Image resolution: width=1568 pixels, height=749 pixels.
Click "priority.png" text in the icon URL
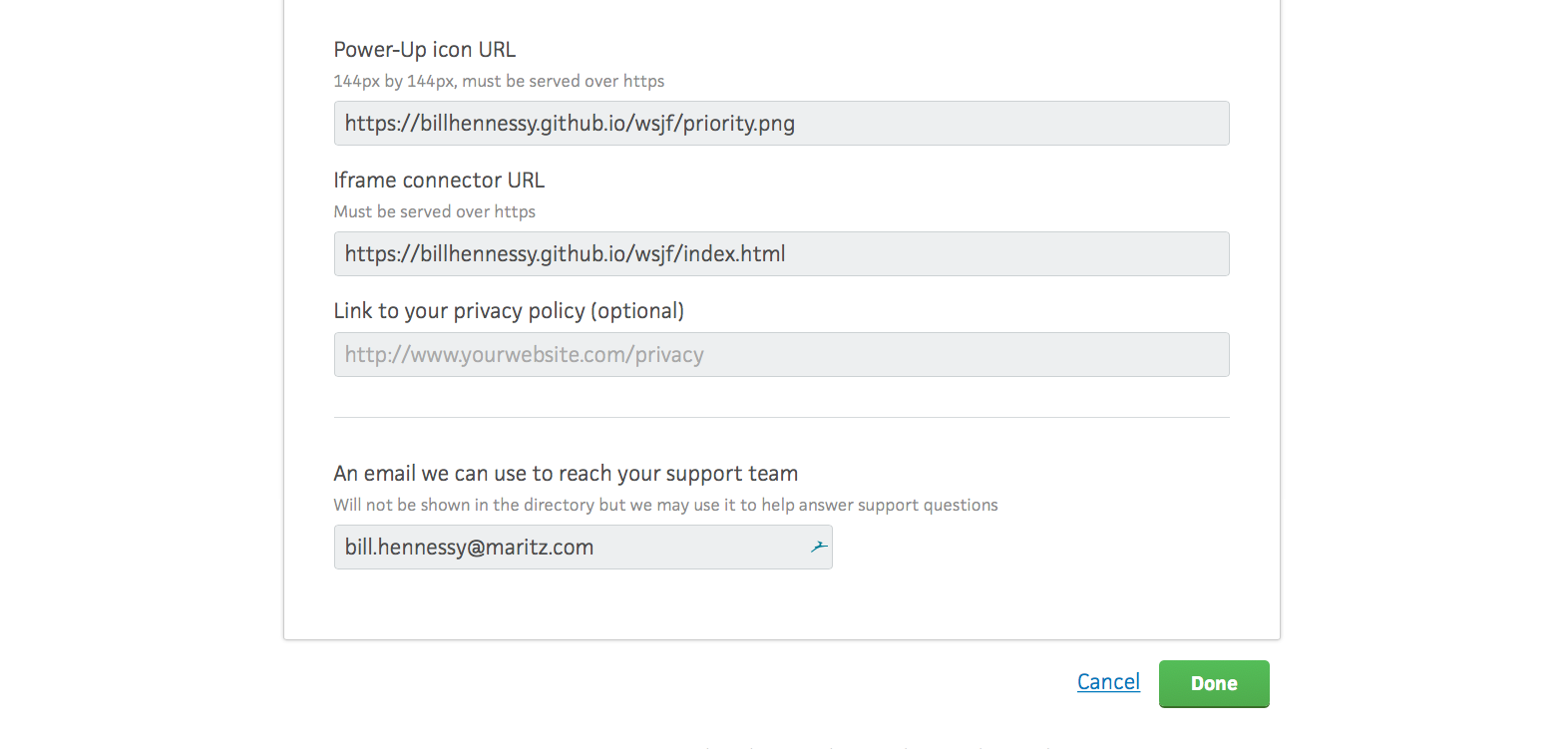(739, 124)
